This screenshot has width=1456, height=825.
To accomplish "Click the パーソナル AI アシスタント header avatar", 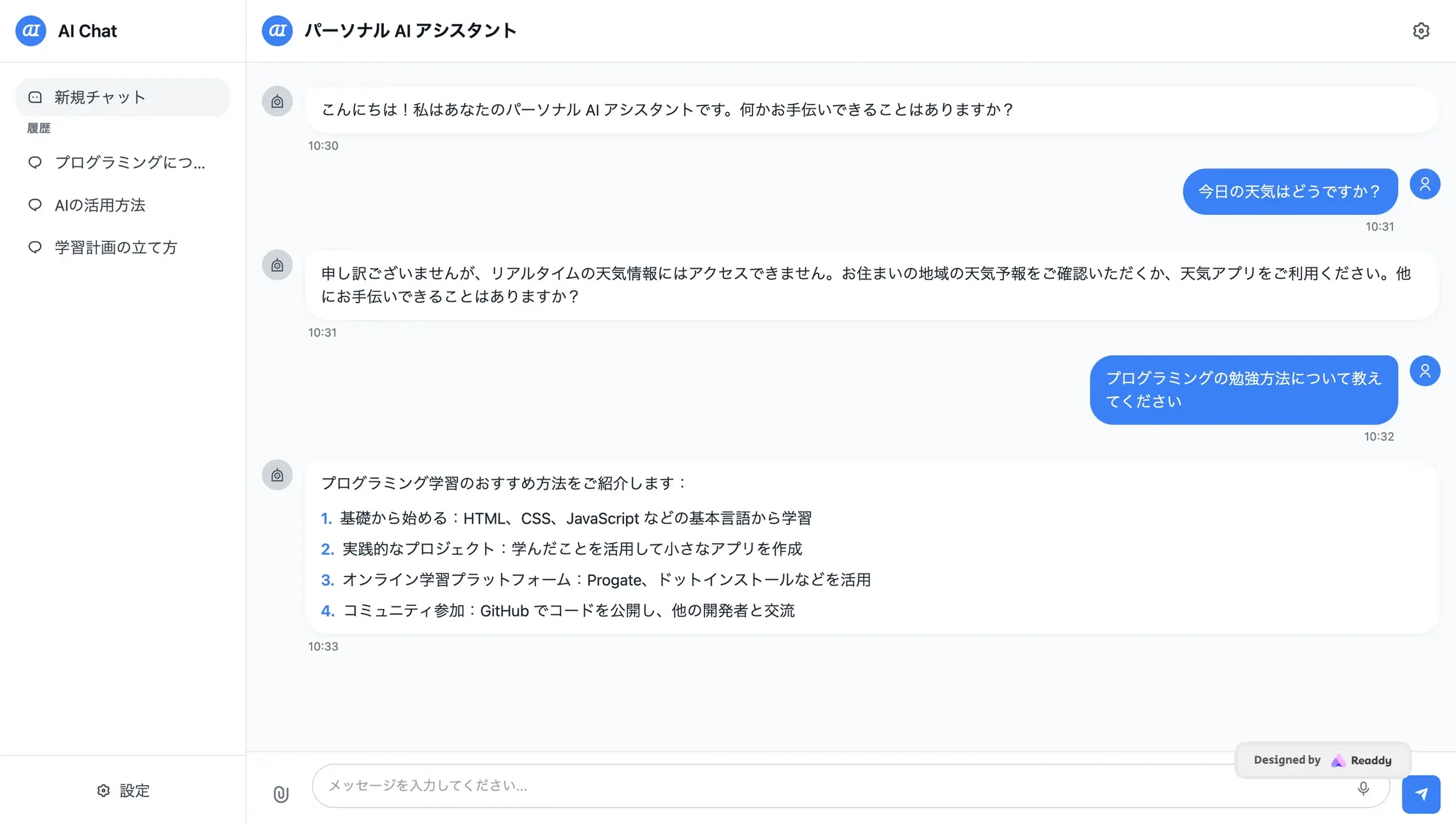I will pyautogui.click(x=277, y=31).
